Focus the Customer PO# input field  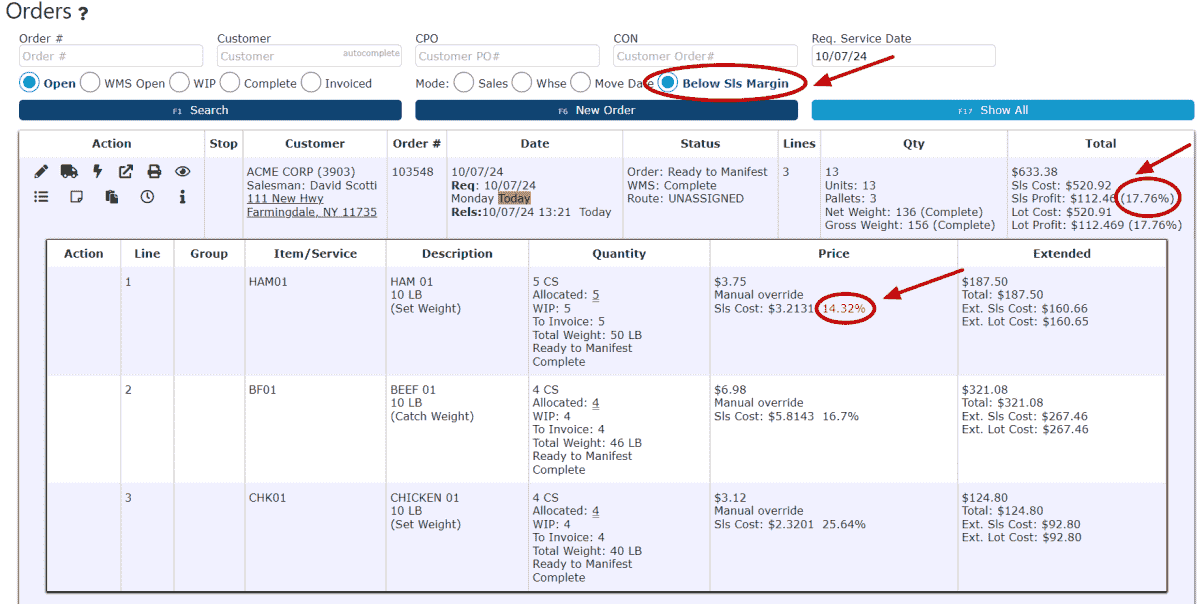[507, 56]
